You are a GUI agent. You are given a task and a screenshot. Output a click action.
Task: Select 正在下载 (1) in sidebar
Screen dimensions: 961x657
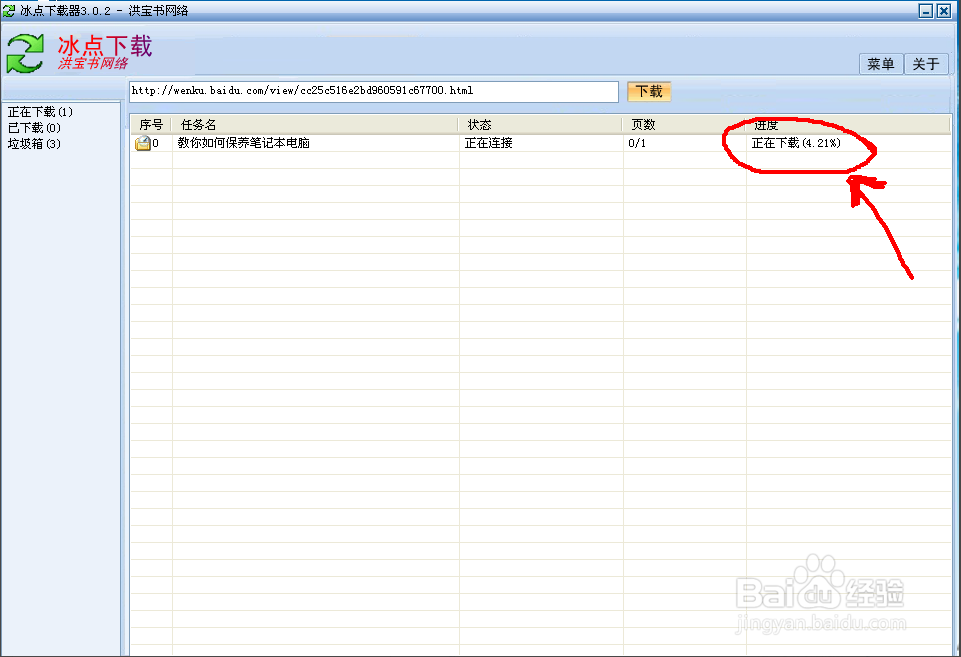click(x=40, y=112)
